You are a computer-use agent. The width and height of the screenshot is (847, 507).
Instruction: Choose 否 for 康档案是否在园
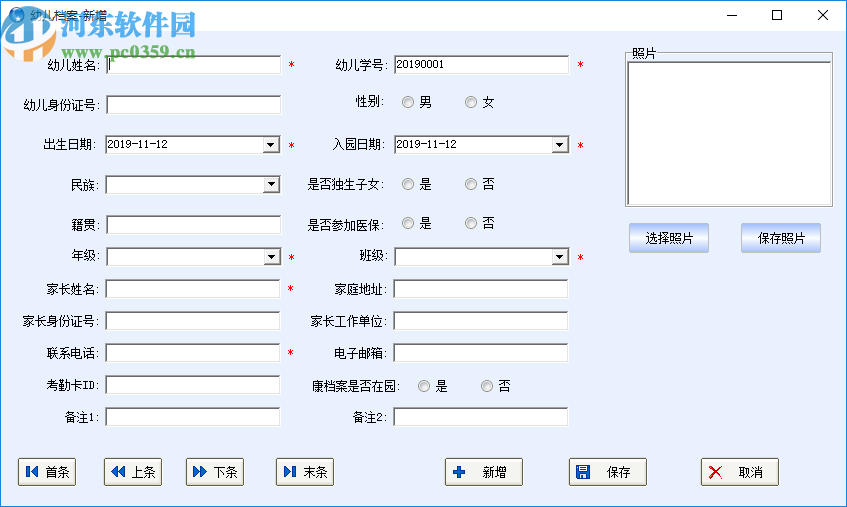(x=487, y=386)
